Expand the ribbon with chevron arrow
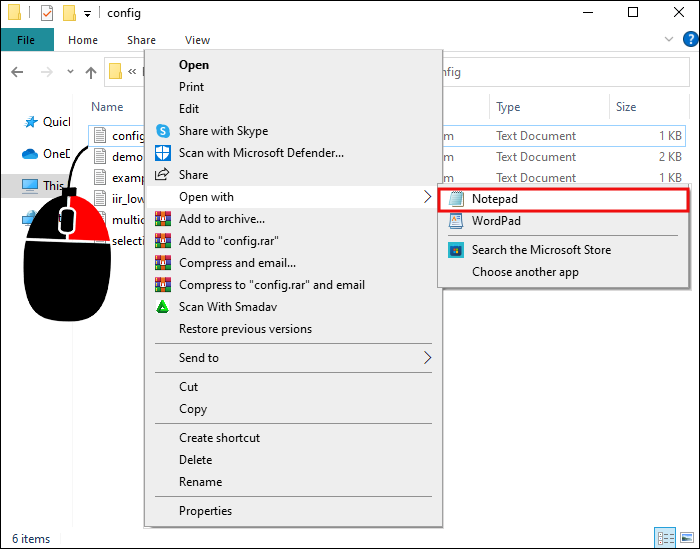 tap(669, 39)
